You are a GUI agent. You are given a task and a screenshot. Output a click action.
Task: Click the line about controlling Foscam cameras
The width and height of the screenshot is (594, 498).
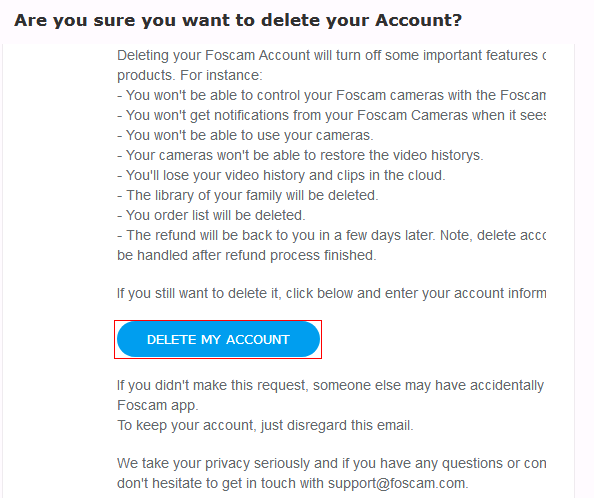point(331,95)
